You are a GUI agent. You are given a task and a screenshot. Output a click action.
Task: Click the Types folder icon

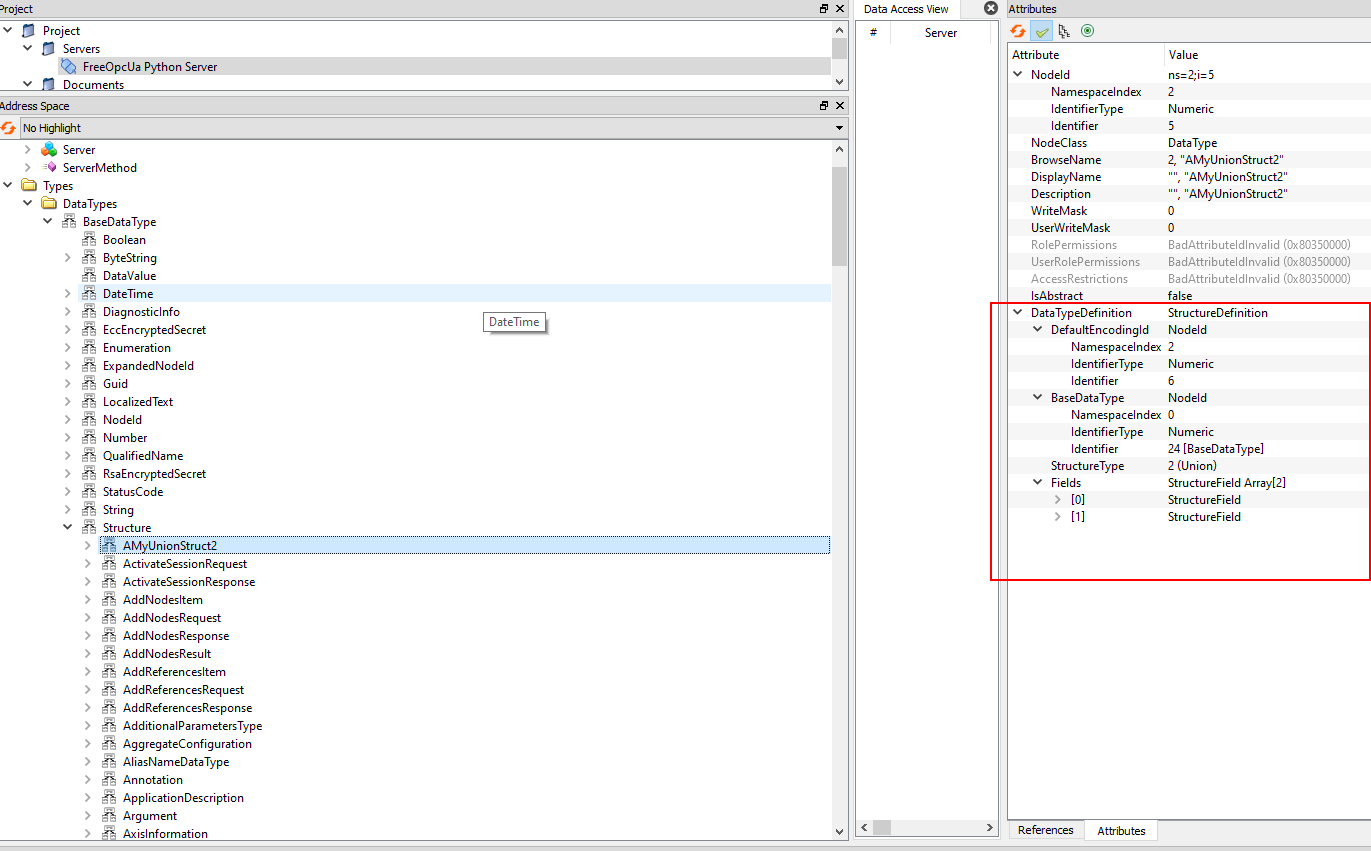29,186
